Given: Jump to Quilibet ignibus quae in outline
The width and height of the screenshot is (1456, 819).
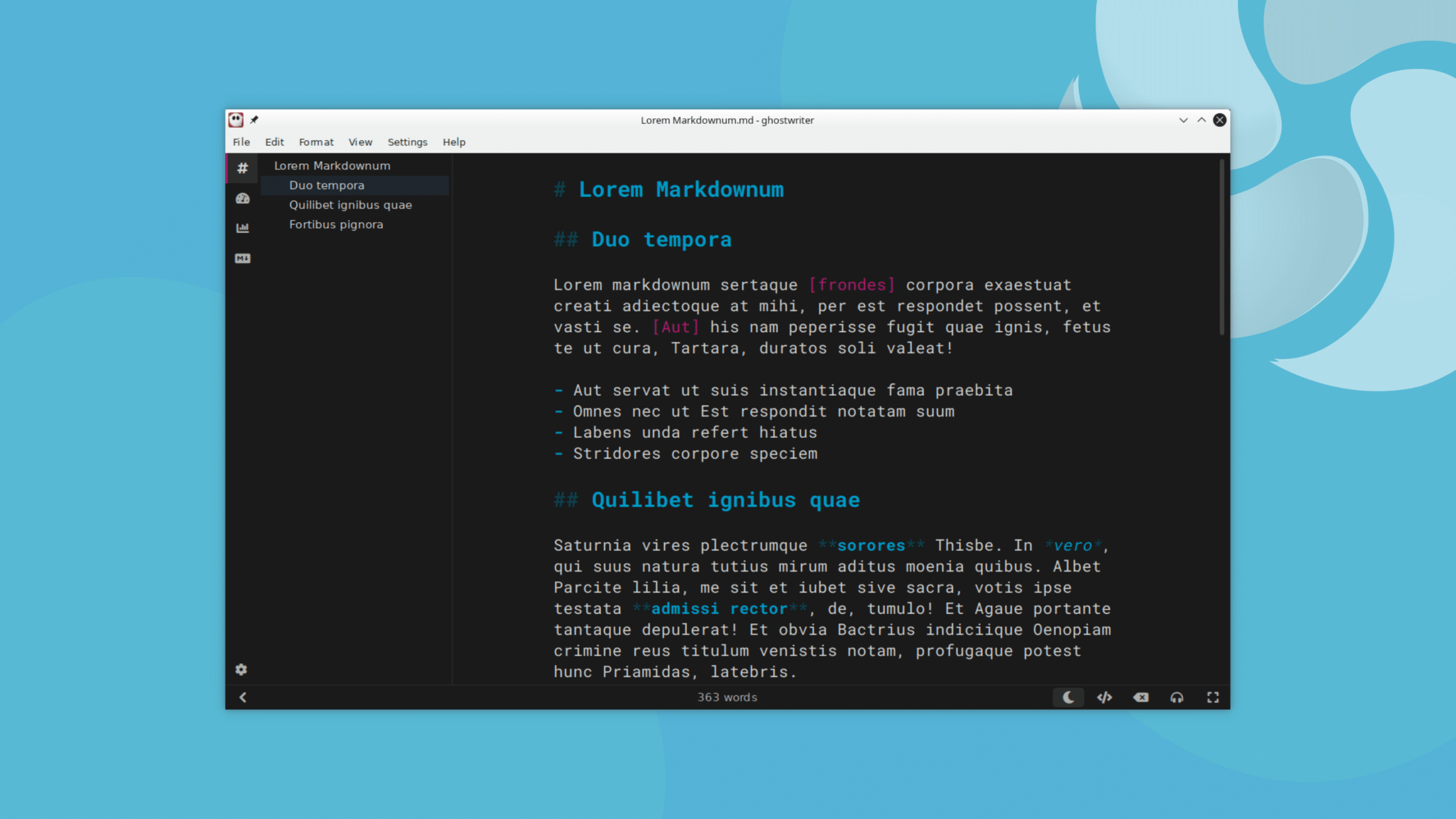Looking at the screenshot, I should point(355,205).
